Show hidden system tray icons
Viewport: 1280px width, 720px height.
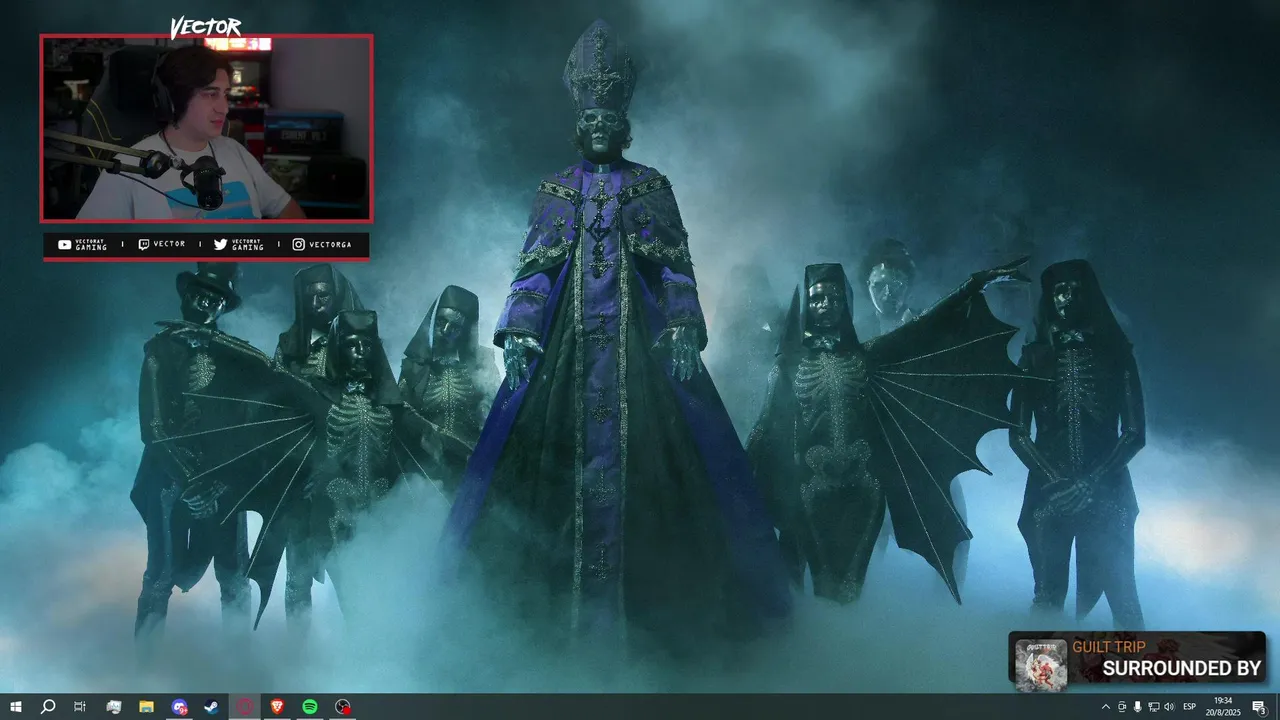(x=1105, y=707)
